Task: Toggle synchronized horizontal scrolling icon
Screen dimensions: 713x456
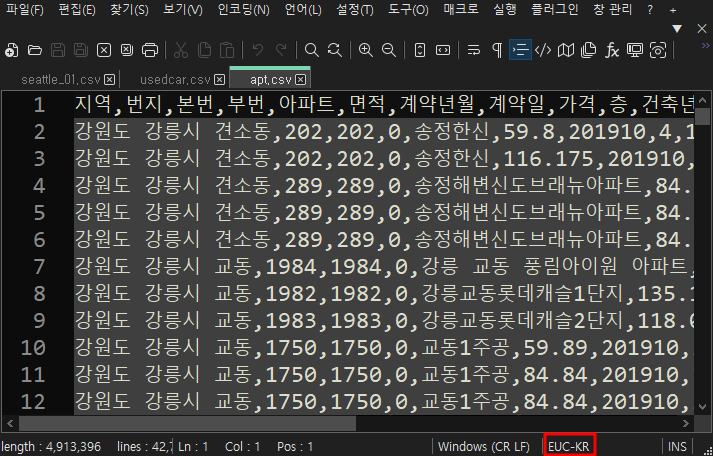Action: 443,50
